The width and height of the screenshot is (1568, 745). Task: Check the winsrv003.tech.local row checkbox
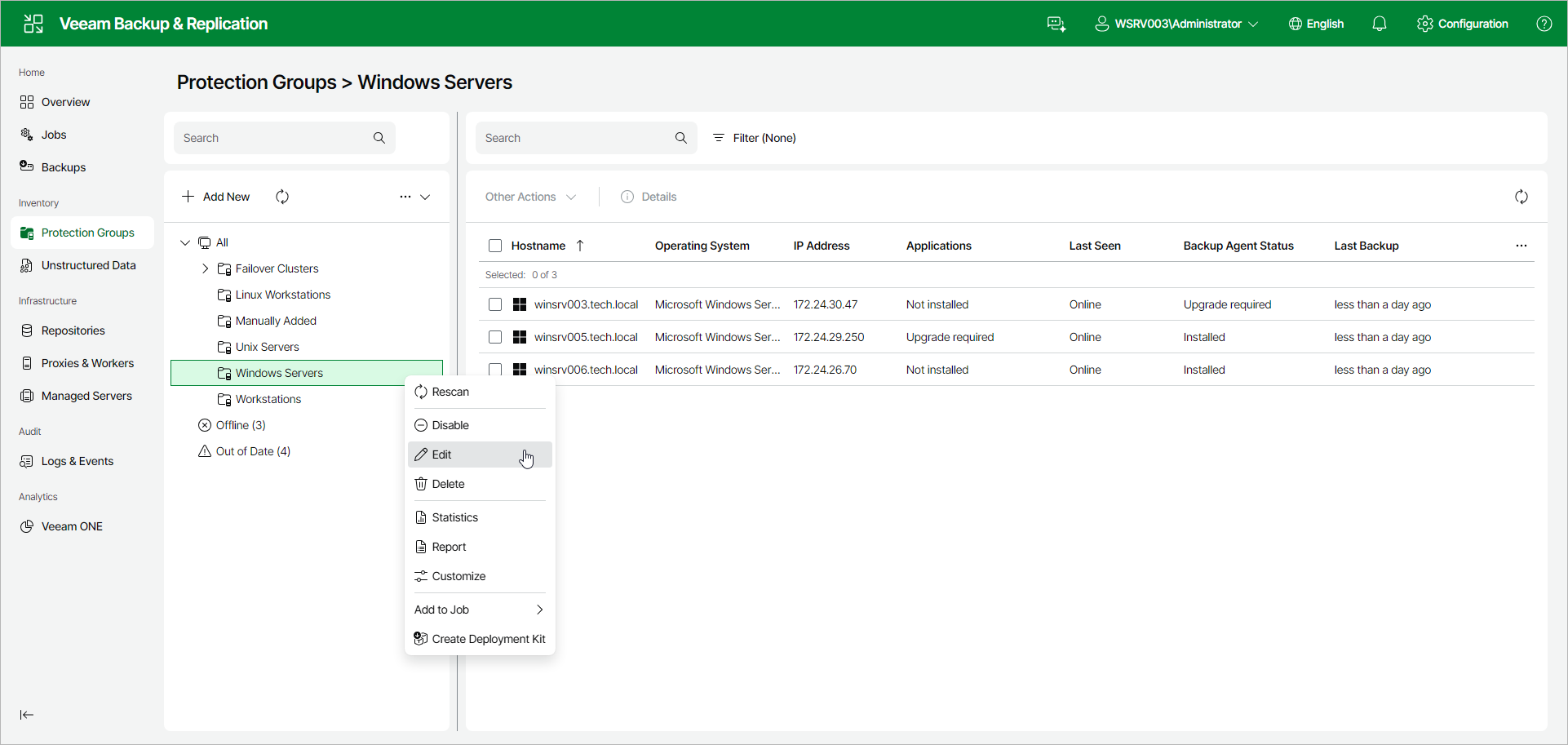495,304
